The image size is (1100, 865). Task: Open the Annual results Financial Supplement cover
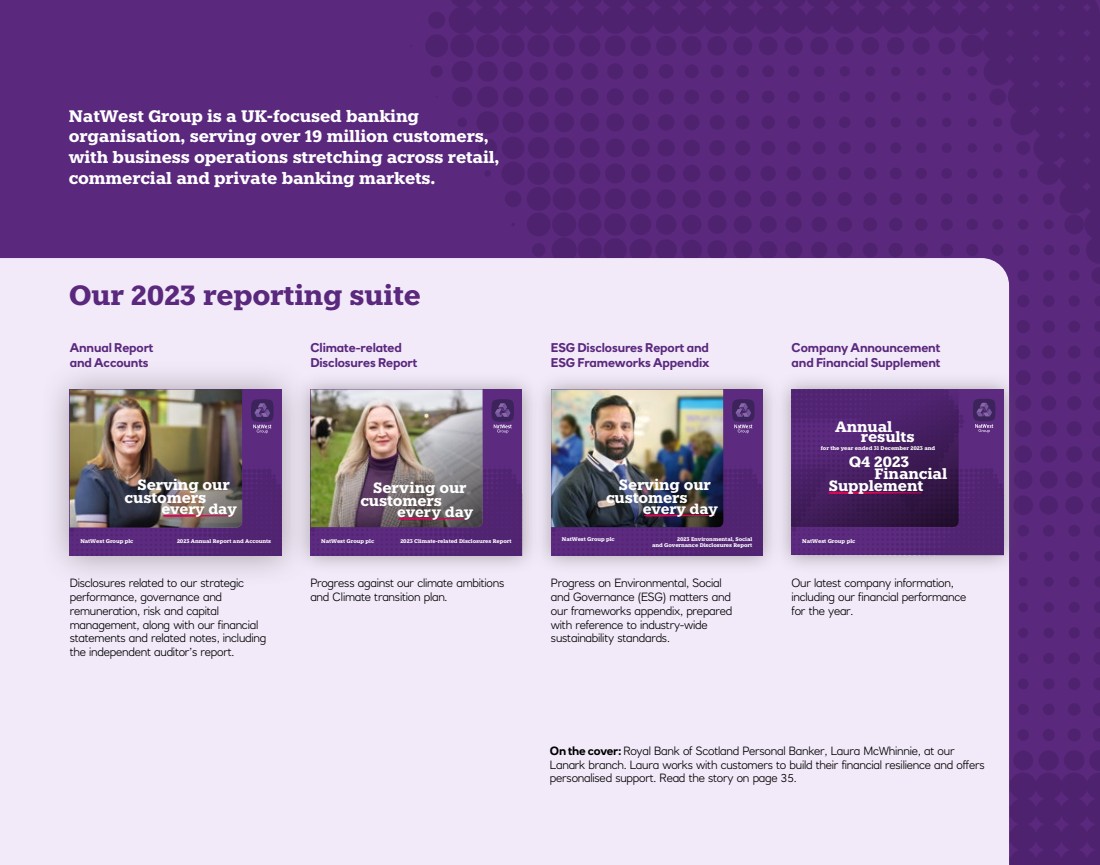pyautogui.click(x=897, y=472)
